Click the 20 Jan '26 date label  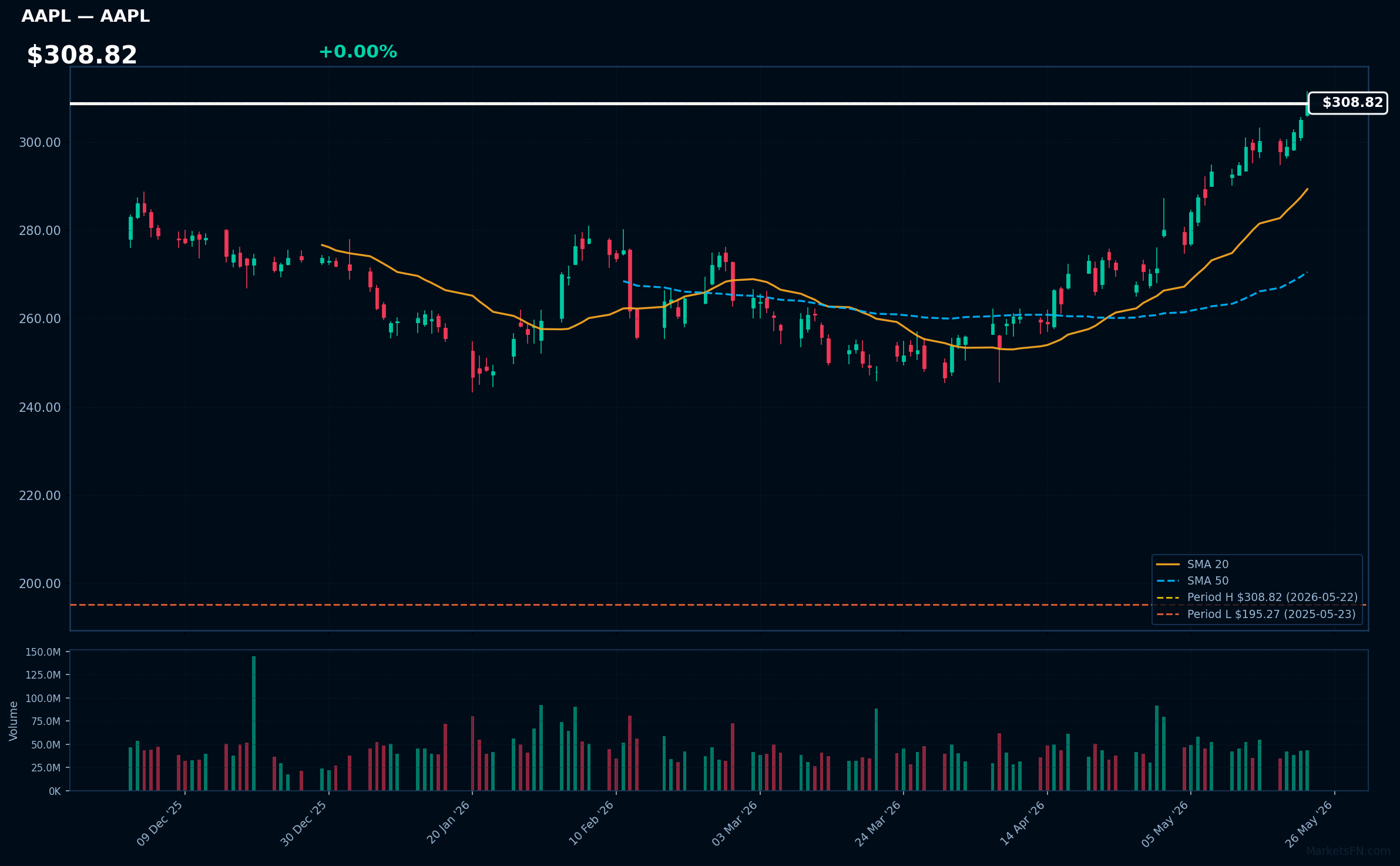tap(448, 823)
